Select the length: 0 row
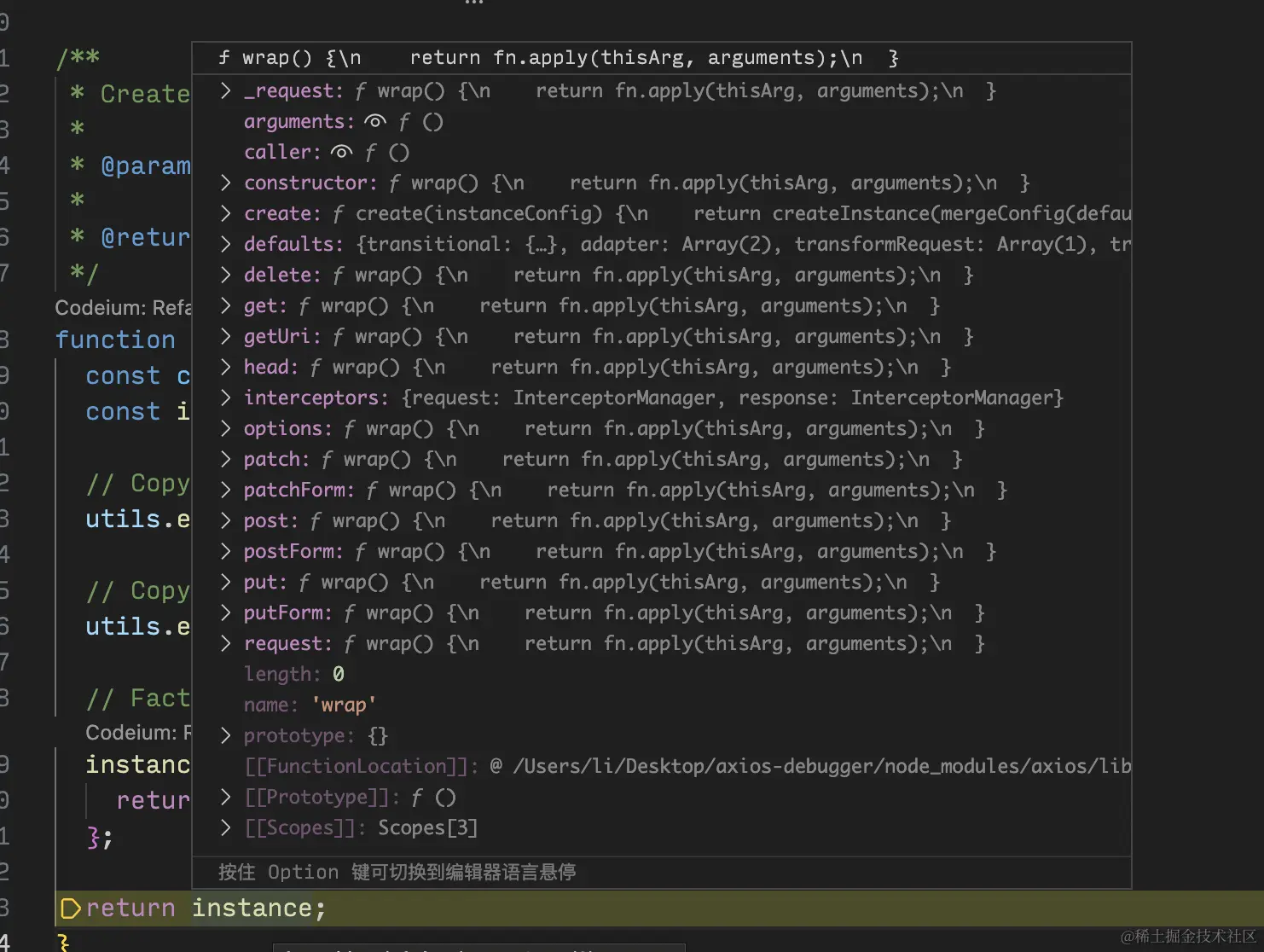1264x952 pixels. pos(661,675)
